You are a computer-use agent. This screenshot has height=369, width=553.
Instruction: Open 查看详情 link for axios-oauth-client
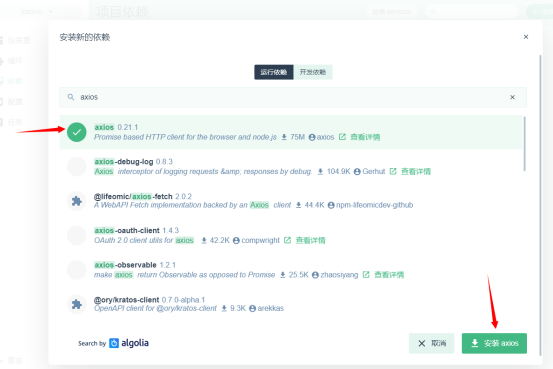310,240
